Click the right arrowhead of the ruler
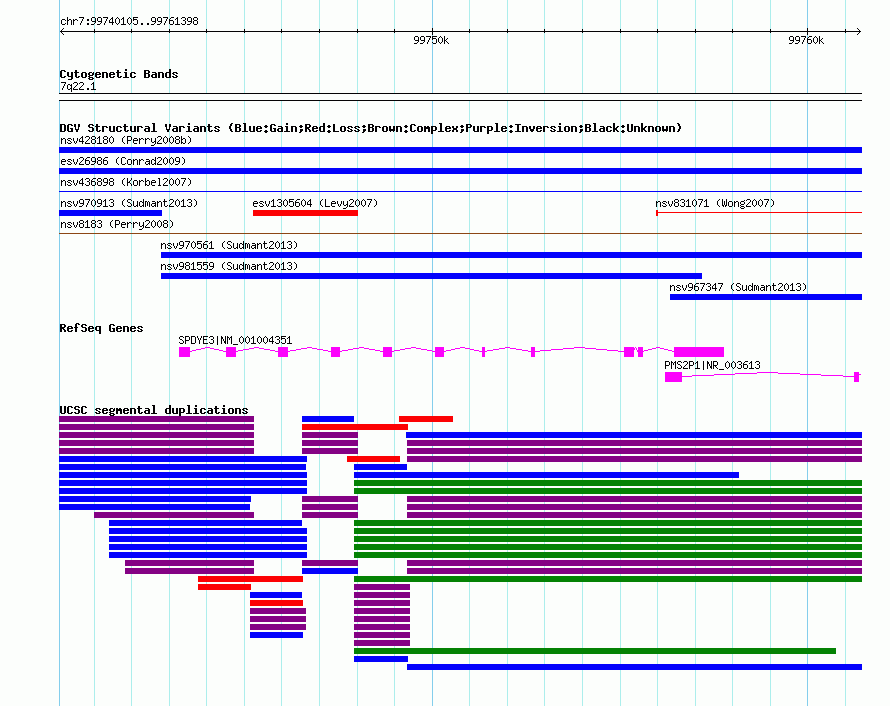This screenshot has height=706, width=890. 859,31
